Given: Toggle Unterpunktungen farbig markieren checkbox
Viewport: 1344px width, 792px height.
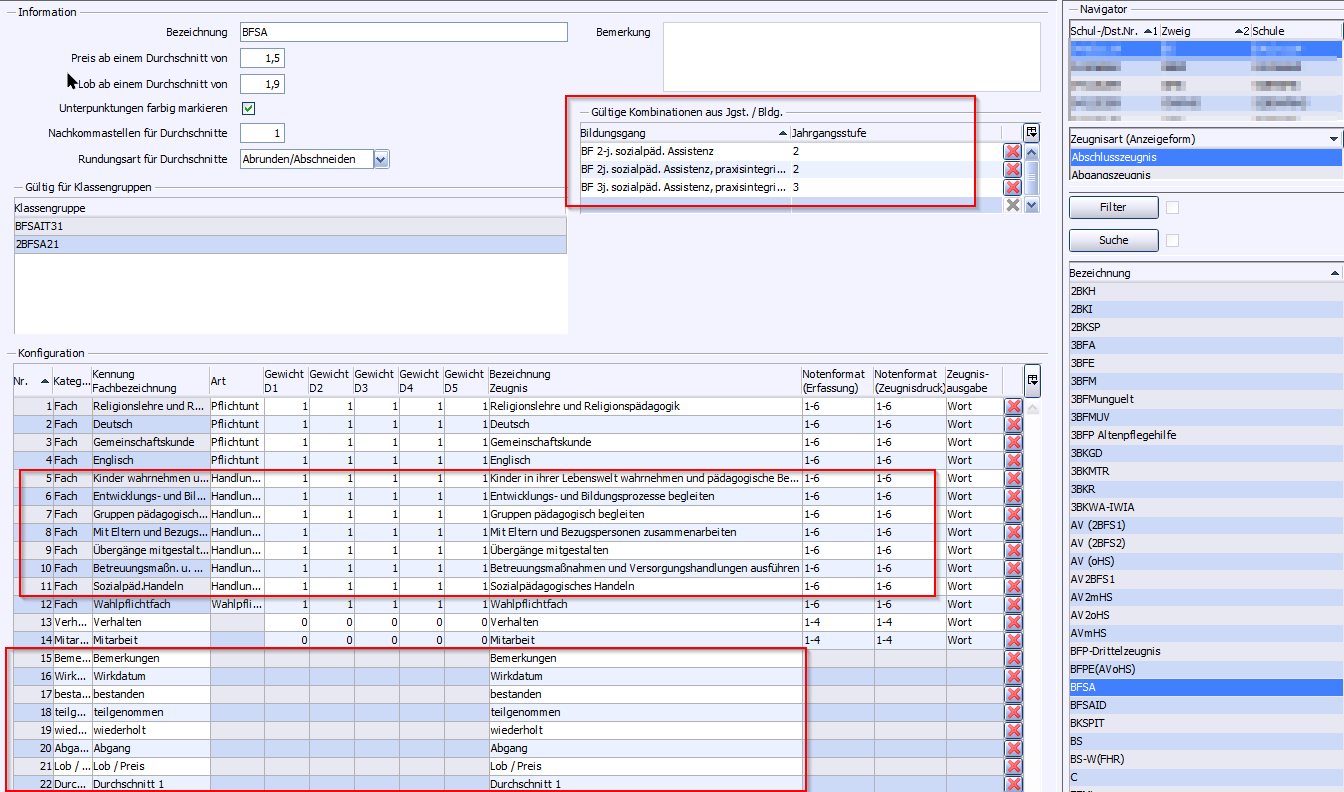Looking at the screenshot, I should (249, 108).
